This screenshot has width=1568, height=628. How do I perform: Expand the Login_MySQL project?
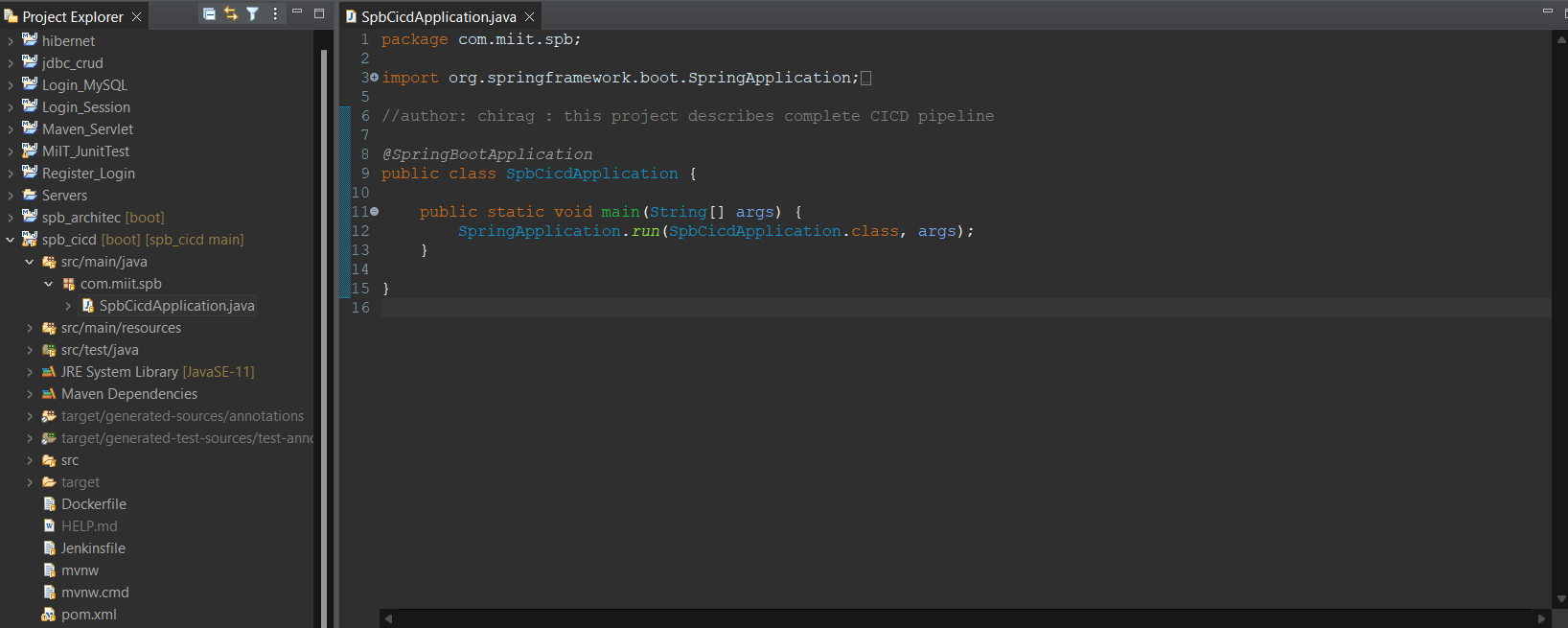click(11, 85)
